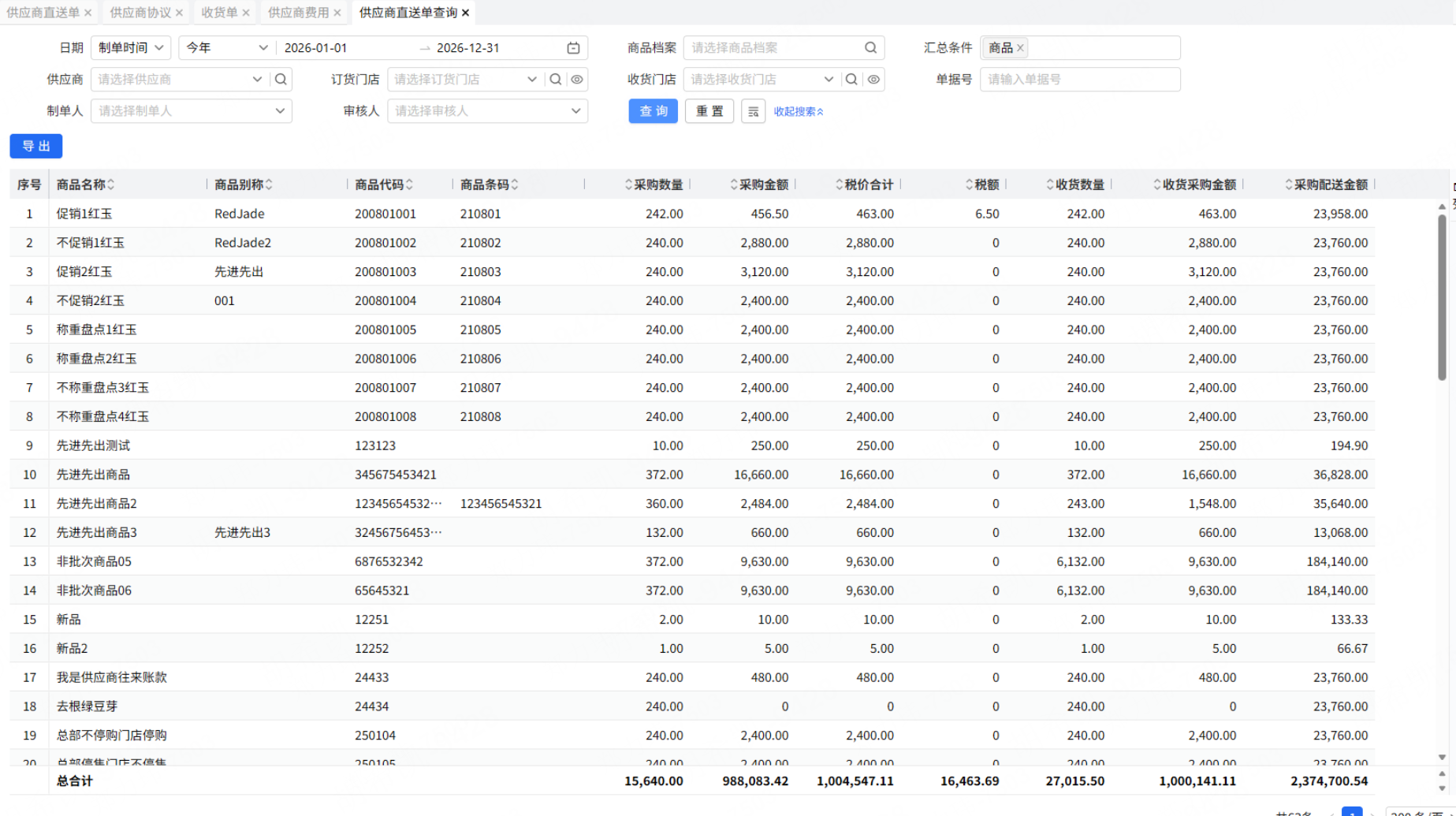Sort by 采购数量 column sort icon
This screenshot has height=816, width=1456.
click(628, 184)
